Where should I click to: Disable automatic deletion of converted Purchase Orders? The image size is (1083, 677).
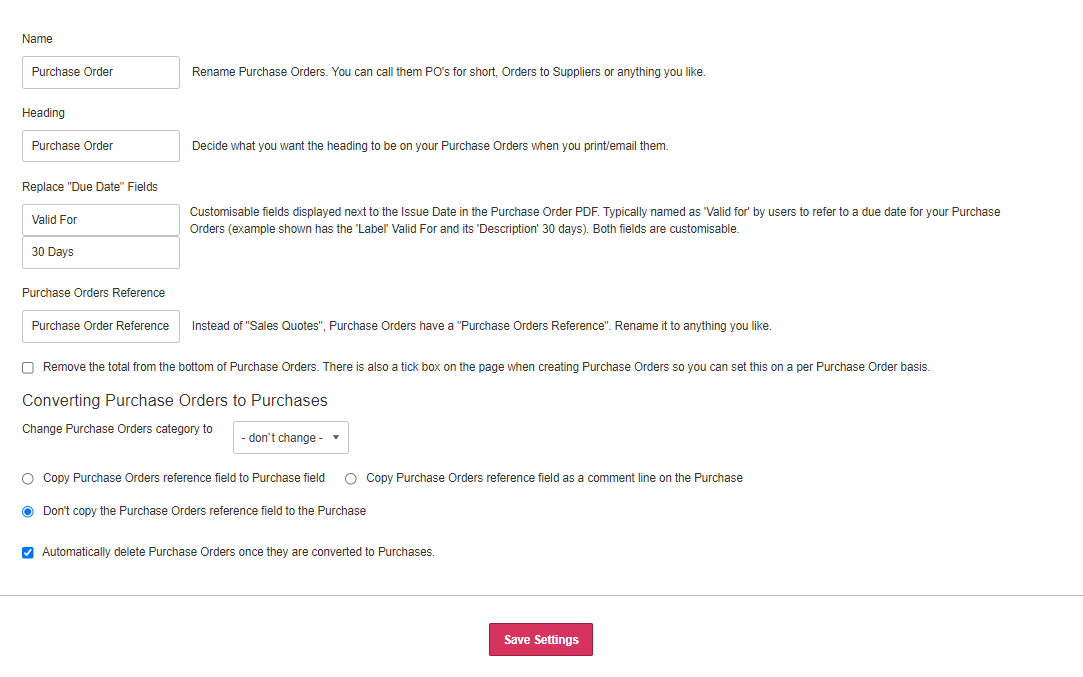[27, 552]
